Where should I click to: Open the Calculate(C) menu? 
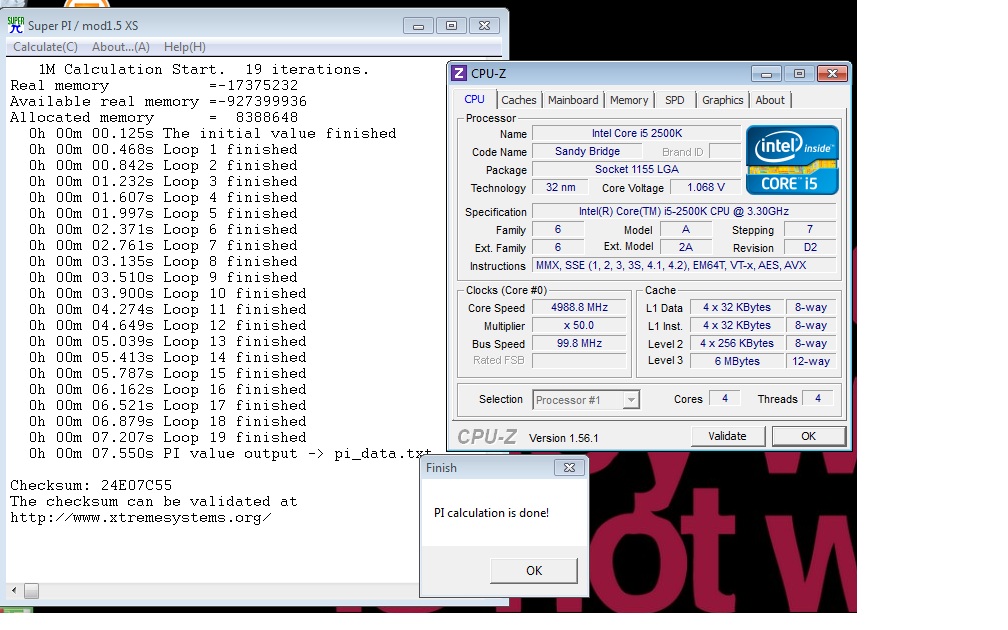(45, 47)
